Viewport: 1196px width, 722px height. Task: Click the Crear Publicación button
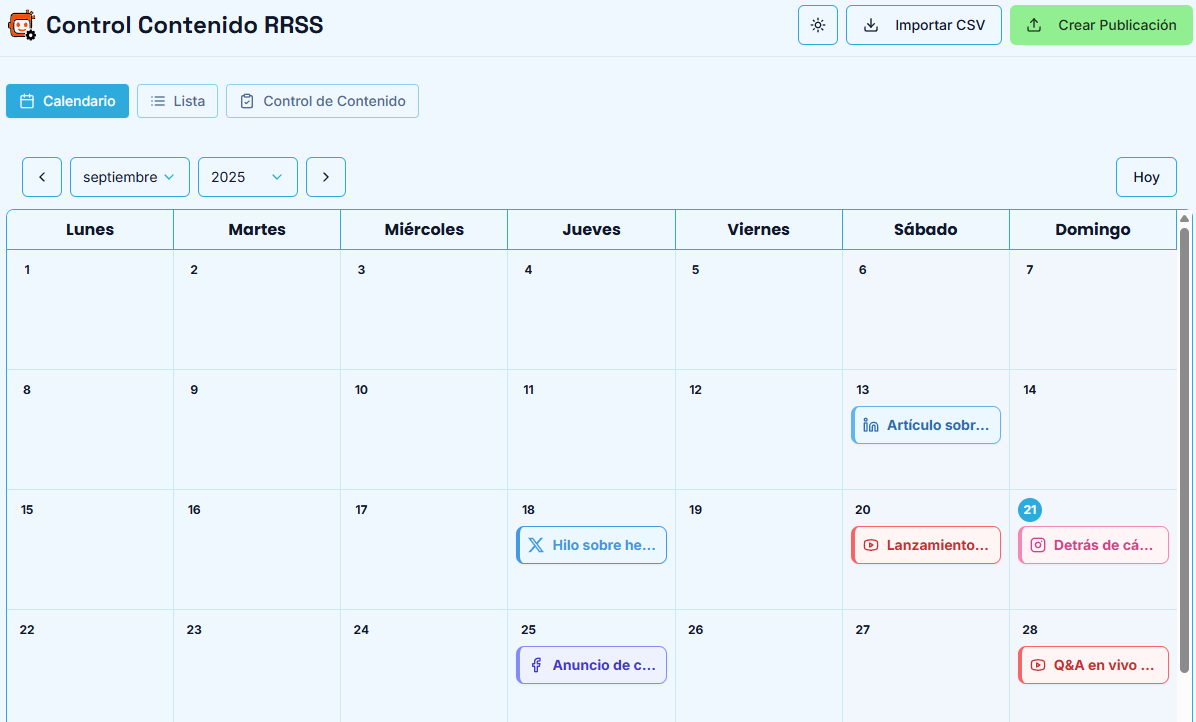coord(1102,25)
